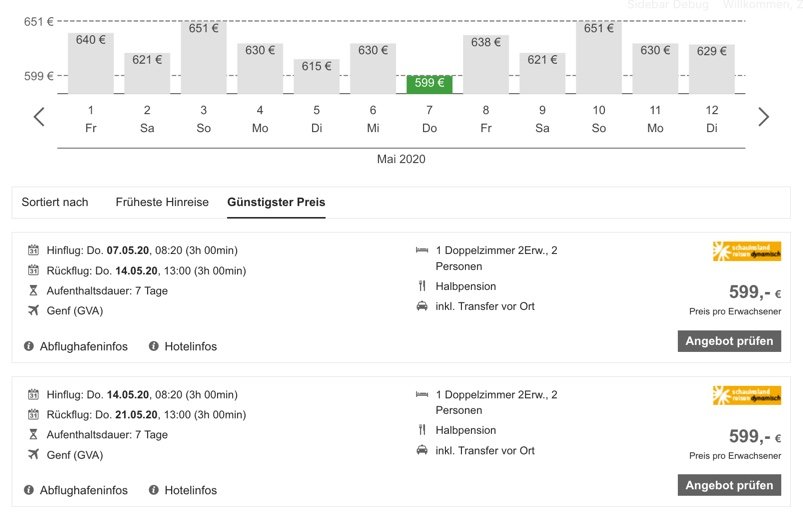Choose the 651 € bar on Sunday 3
The image size is (803, 514).
click(x=203, y=57)
